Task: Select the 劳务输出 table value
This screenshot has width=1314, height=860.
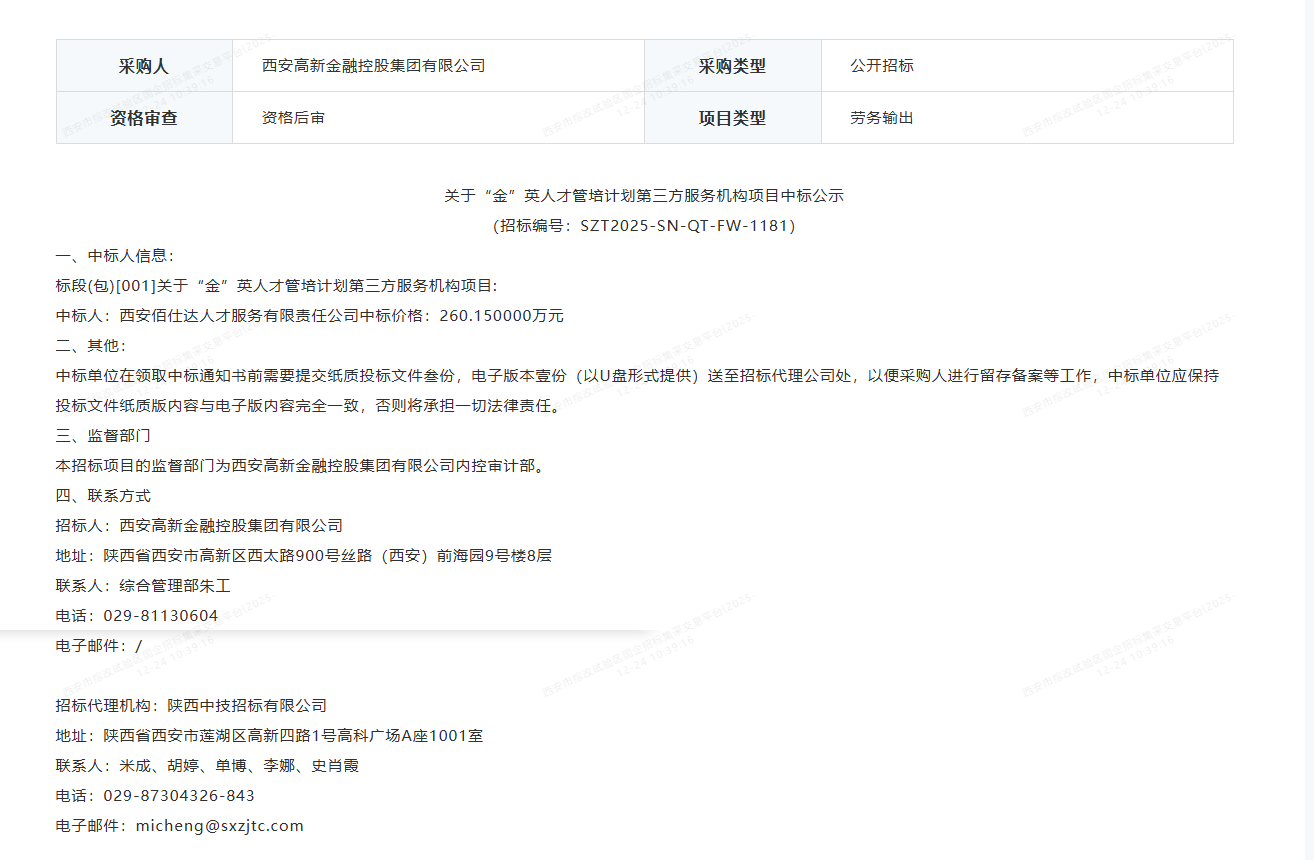Action: (882, 118)
